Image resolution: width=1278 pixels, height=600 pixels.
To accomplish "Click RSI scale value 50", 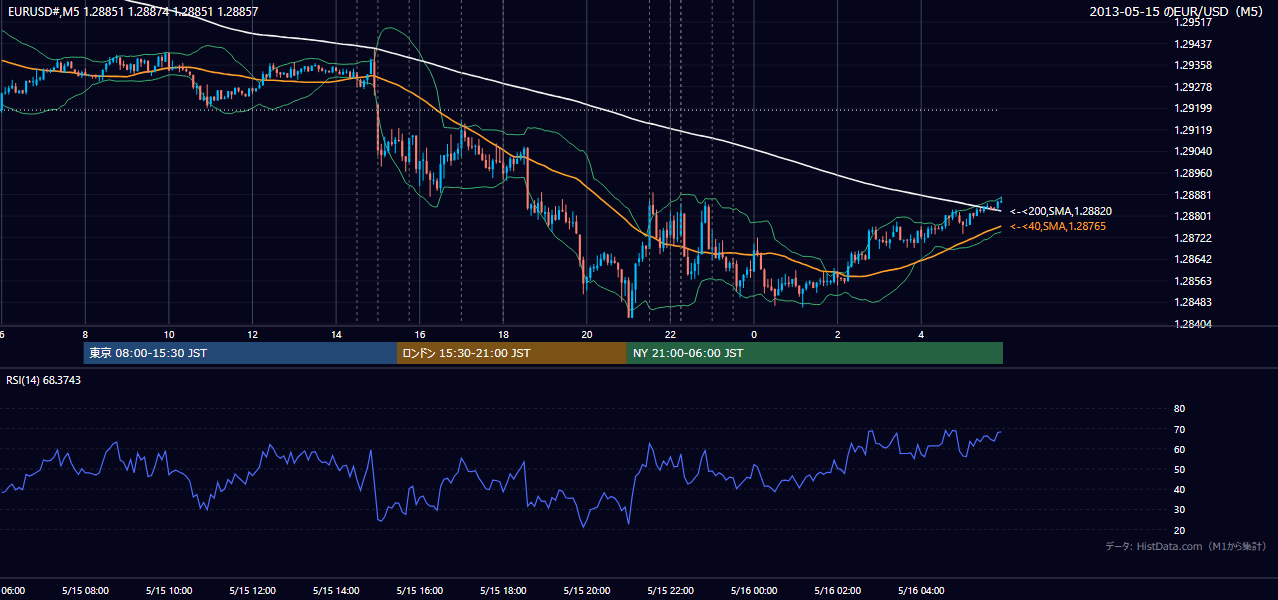I will click(x=1179, y=470).
